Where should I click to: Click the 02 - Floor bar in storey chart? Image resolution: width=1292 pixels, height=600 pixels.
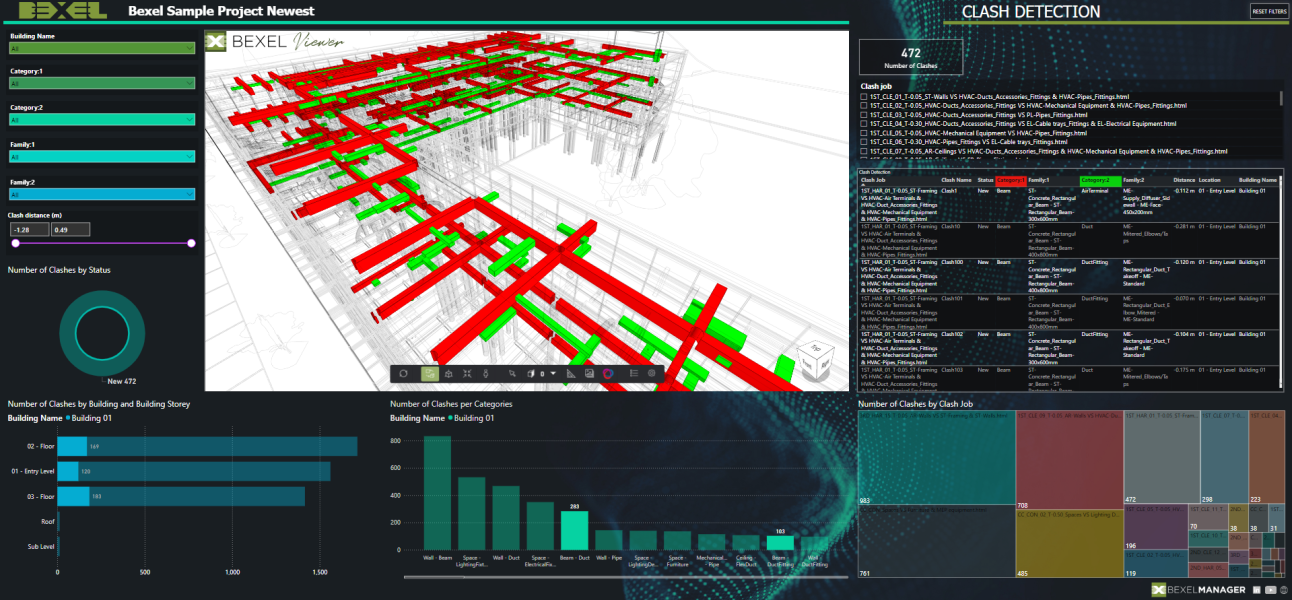tap(207, 446)
